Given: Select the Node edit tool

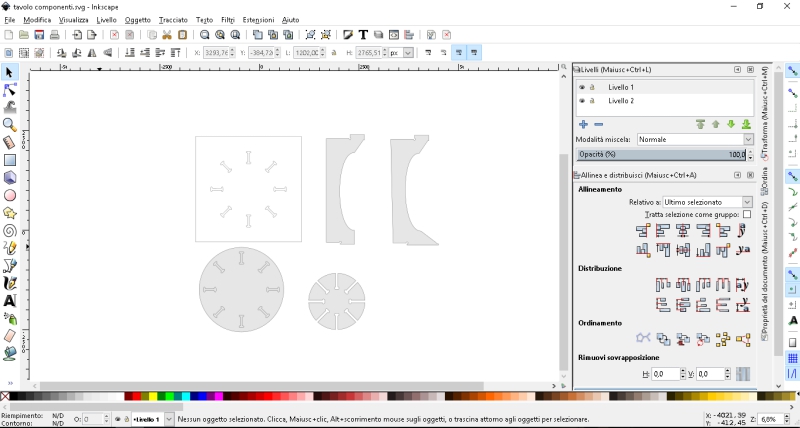Looking at the screenshot, I should [9, 90].
